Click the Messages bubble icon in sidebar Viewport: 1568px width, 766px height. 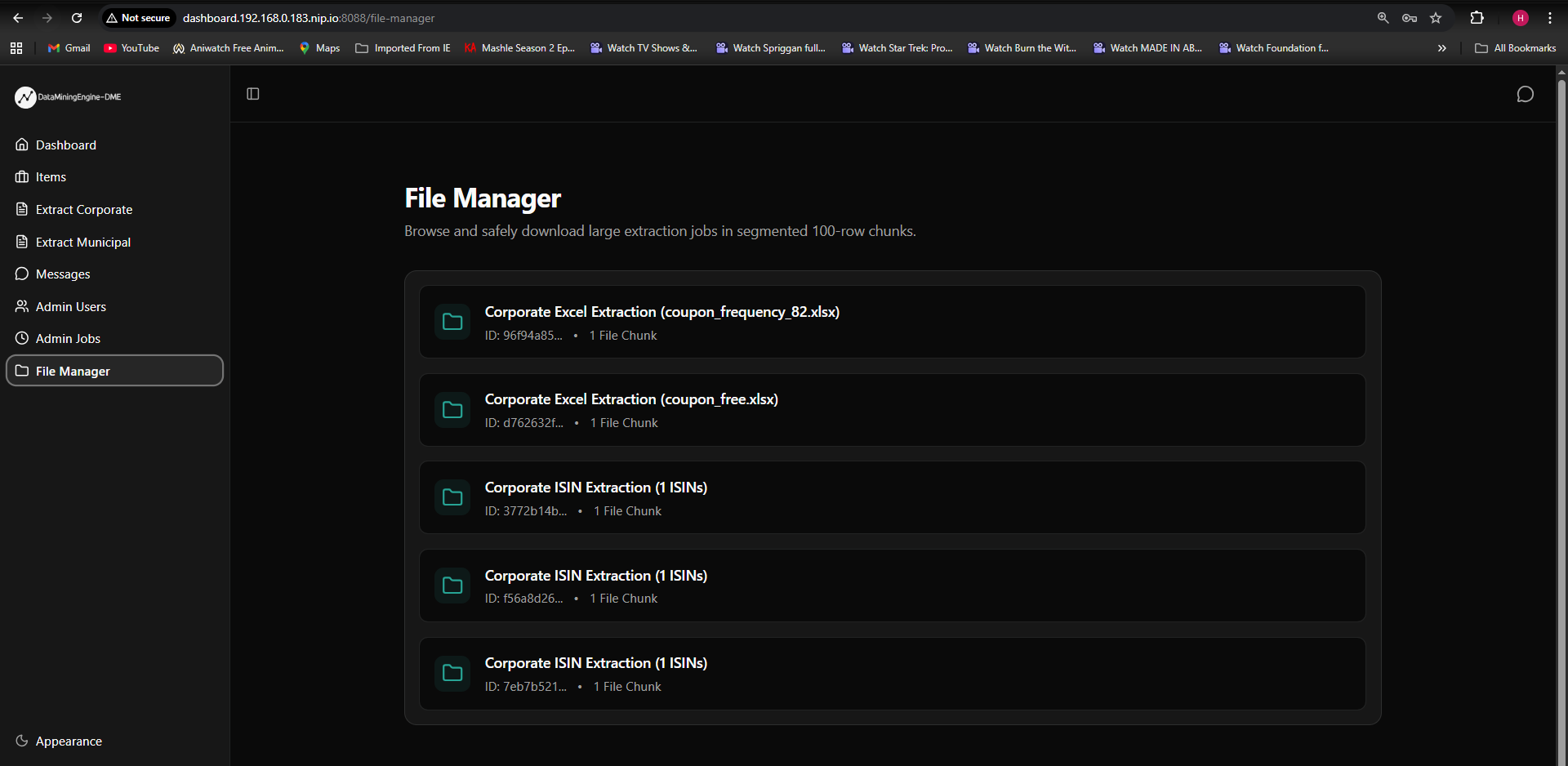tap(22, 274)
